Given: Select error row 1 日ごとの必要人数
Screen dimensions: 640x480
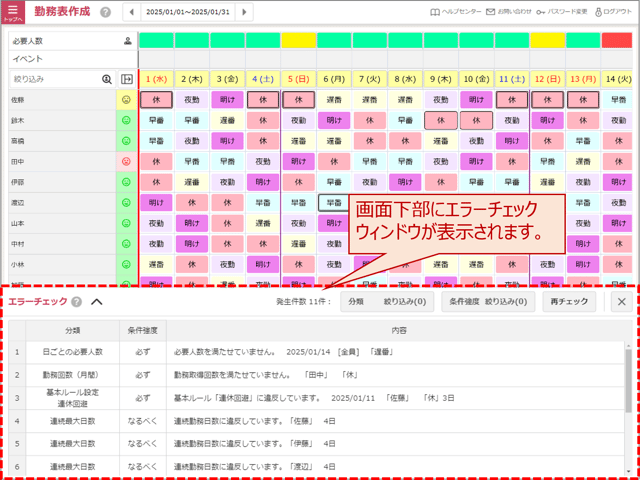Looking at the screenshot, I should tap(317, 352).
